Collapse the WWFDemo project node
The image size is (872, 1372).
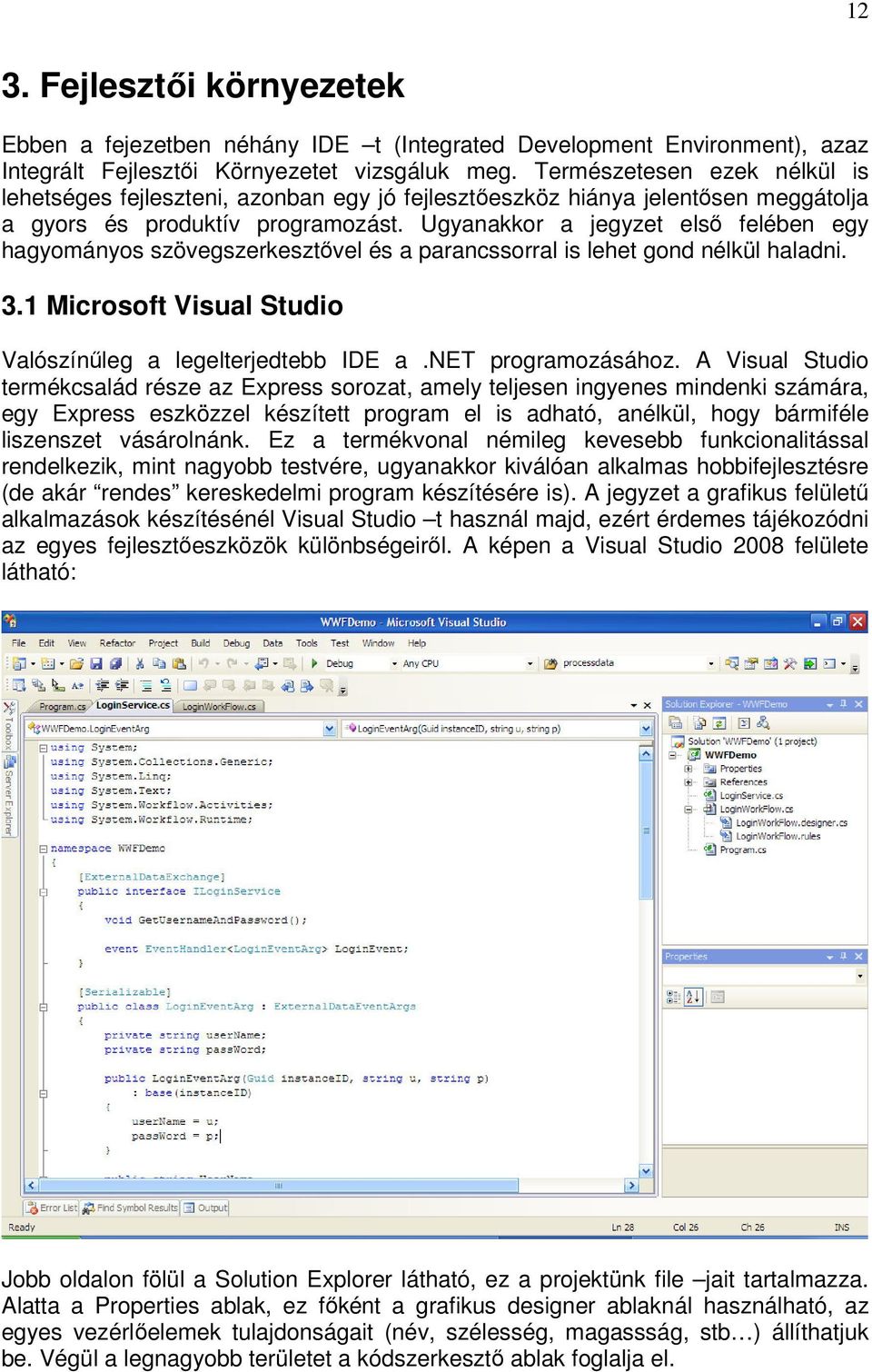pos(673,755)
